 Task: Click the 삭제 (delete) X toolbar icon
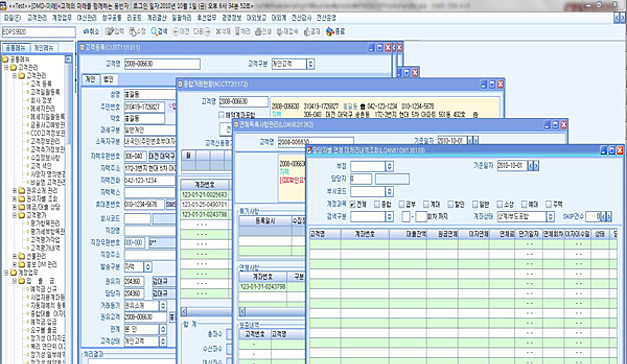pos(218,31)
